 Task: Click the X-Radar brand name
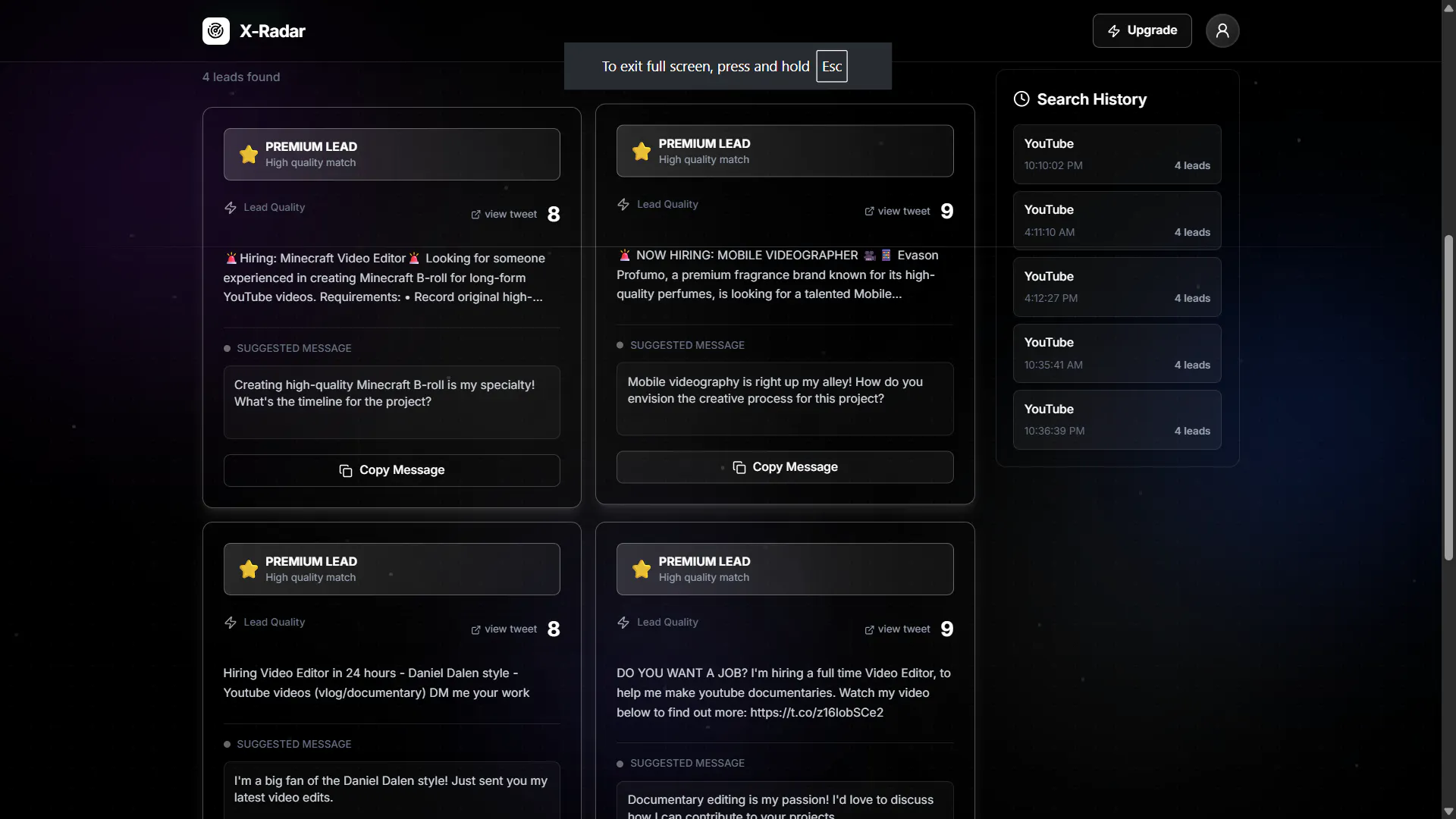tap(272, 31)
